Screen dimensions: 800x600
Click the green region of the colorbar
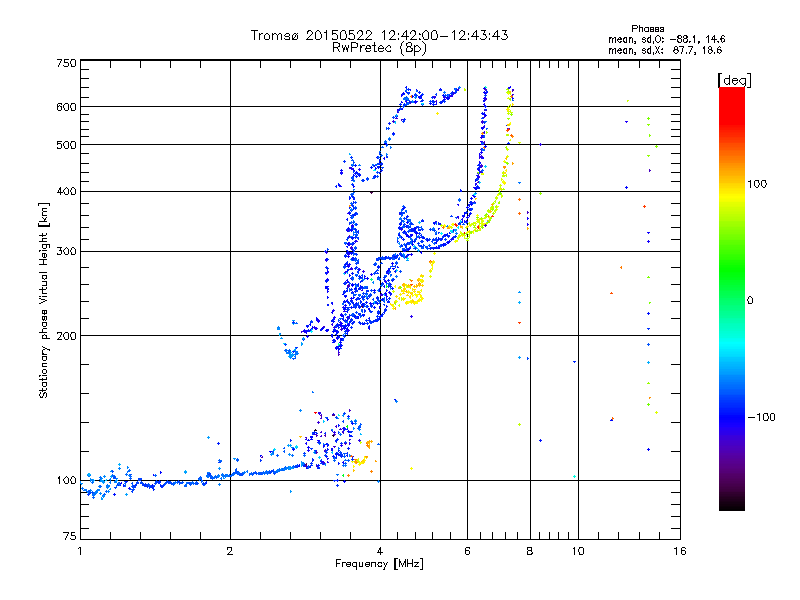[x=732, y=265]
